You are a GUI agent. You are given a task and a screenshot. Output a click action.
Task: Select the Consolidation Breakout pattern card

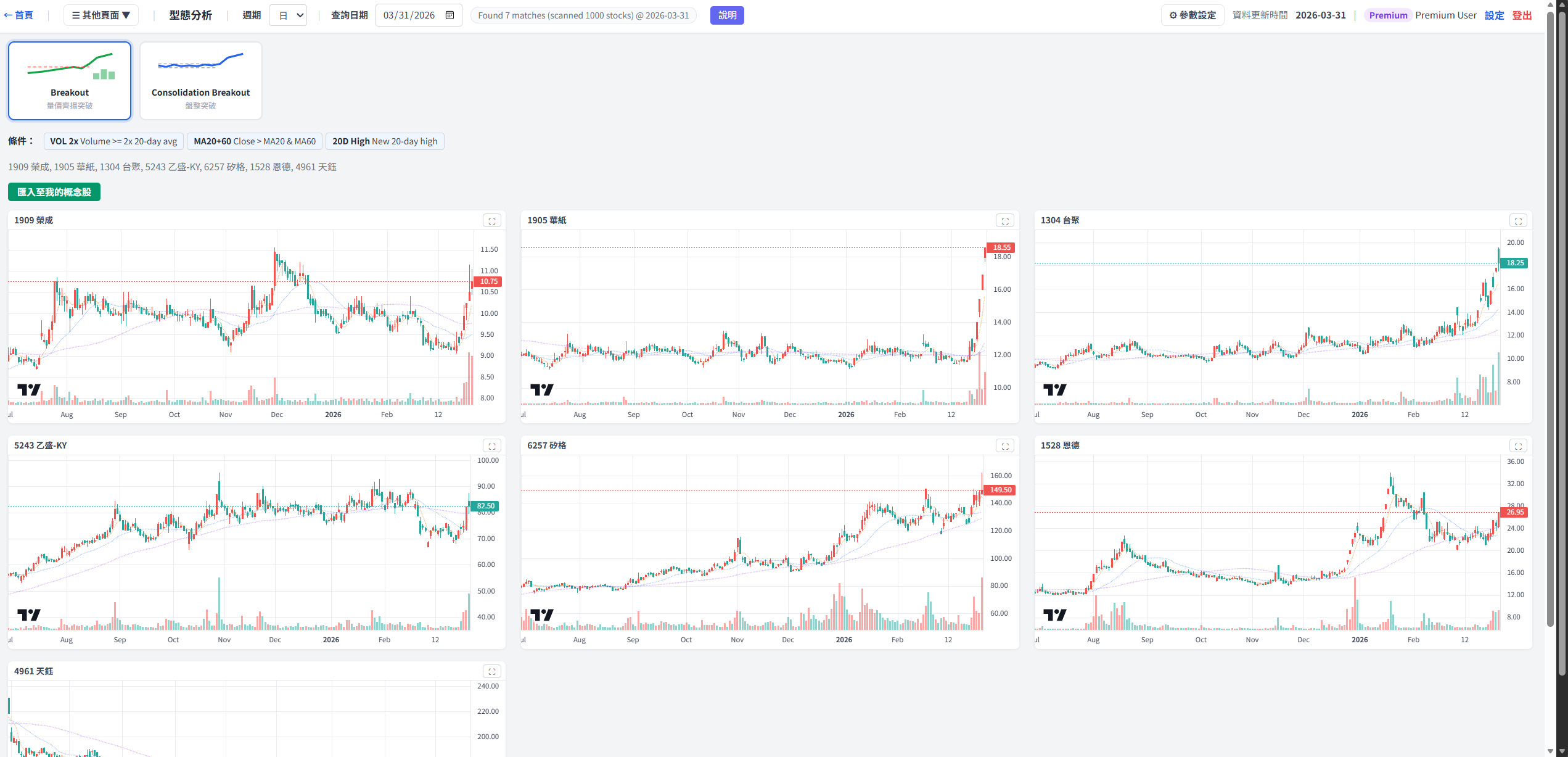(x=201, y=81)
